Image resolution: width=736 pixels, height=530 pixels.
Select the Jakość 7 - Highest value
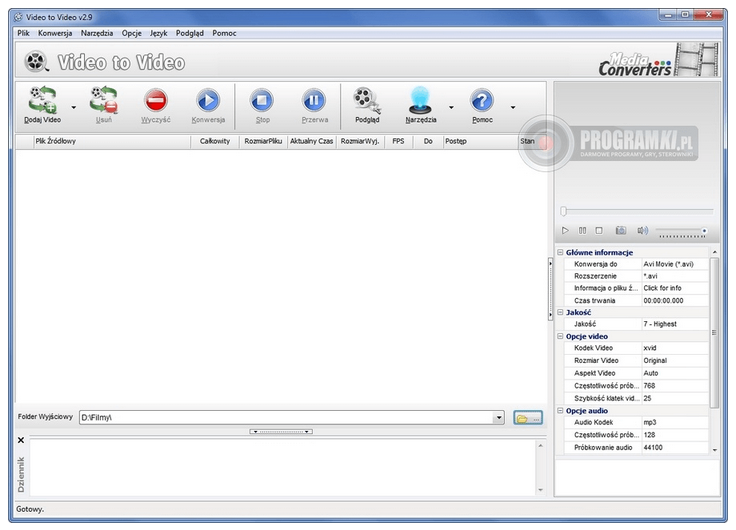tap(675, 324)
